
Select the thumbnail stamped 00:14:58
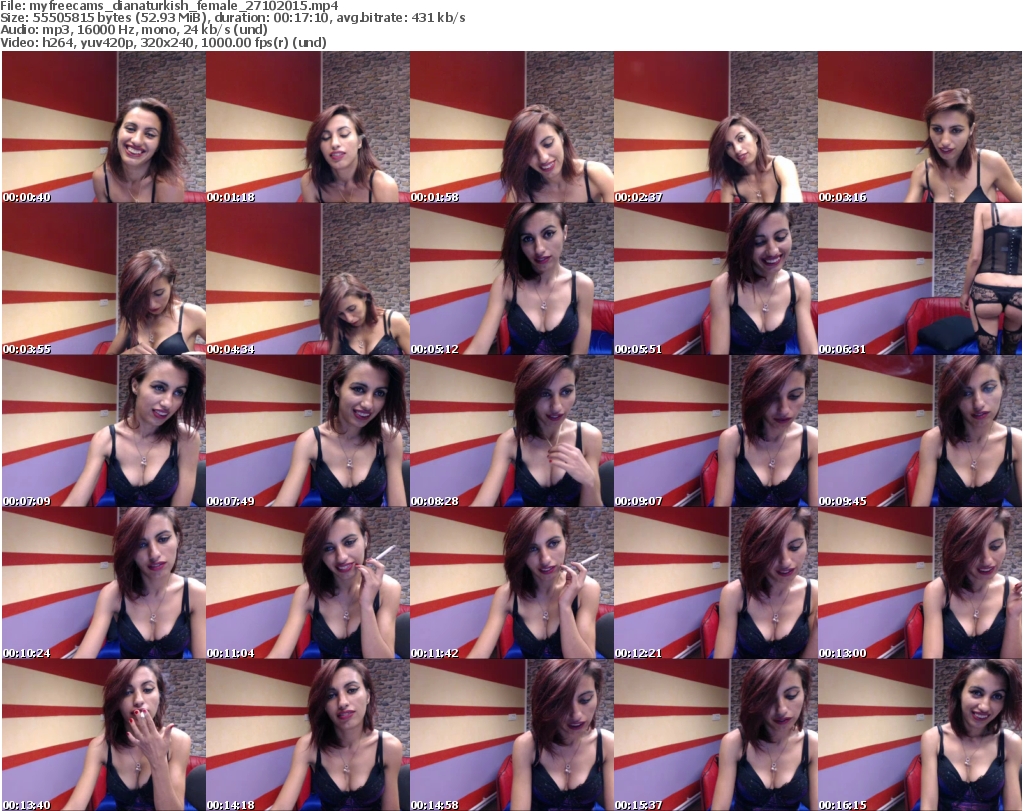[511, 735]
